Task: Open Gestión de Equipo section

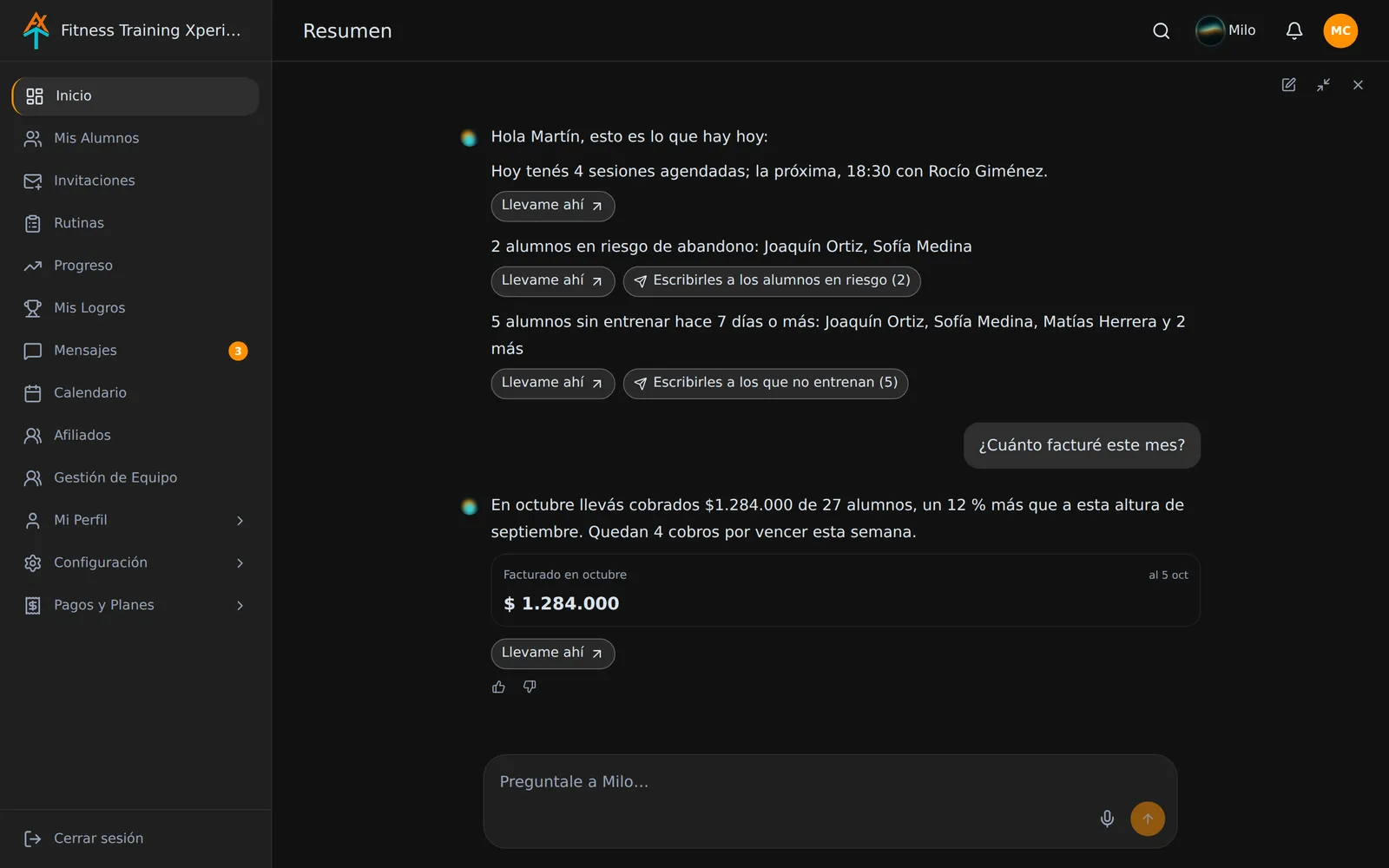Action: coord(135,478)
